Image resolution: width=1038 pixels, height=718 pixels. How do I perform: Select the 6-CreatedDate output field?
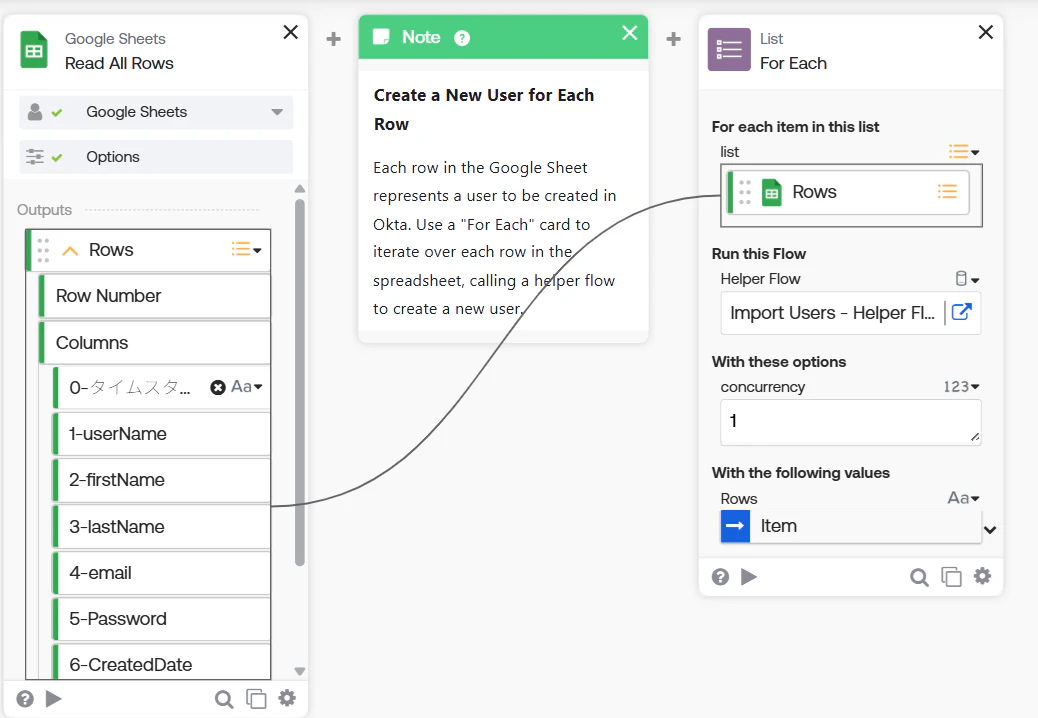[x=162, y=663]
